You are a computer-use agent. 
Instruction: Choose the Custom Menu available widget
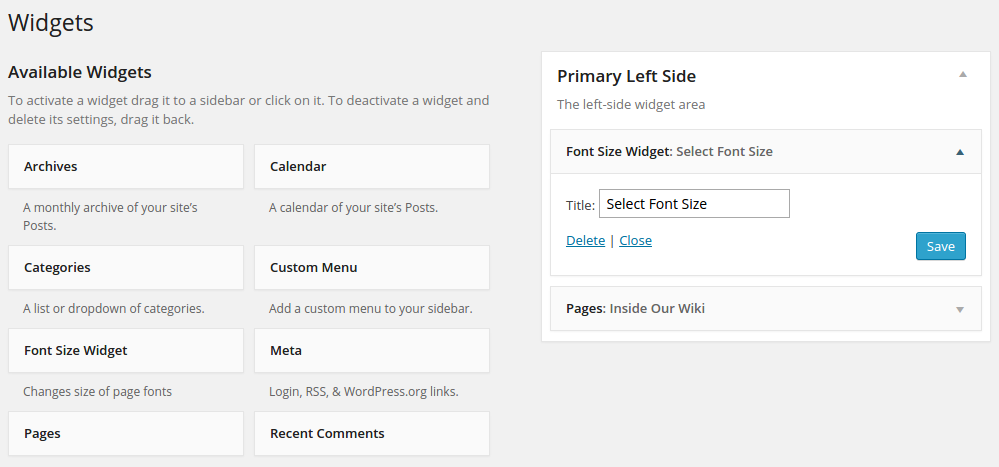[x=371, y=268]
